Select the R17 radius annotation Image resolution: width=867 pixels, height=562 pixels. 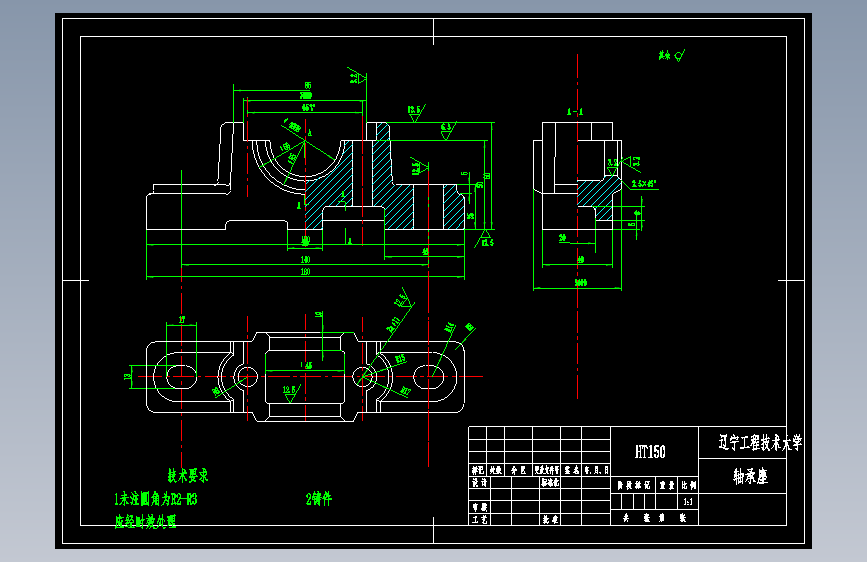405,391
